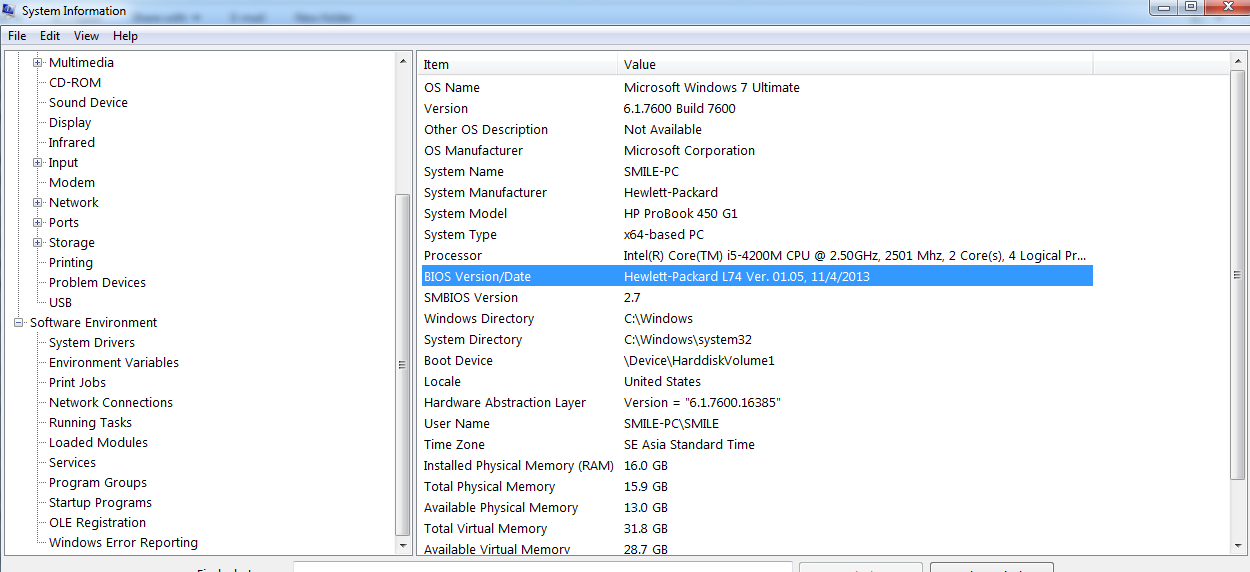Viewport: 1250px width, 572px height.
Task: Click the details pane scroll up arrow
Action: (1238, 62)
